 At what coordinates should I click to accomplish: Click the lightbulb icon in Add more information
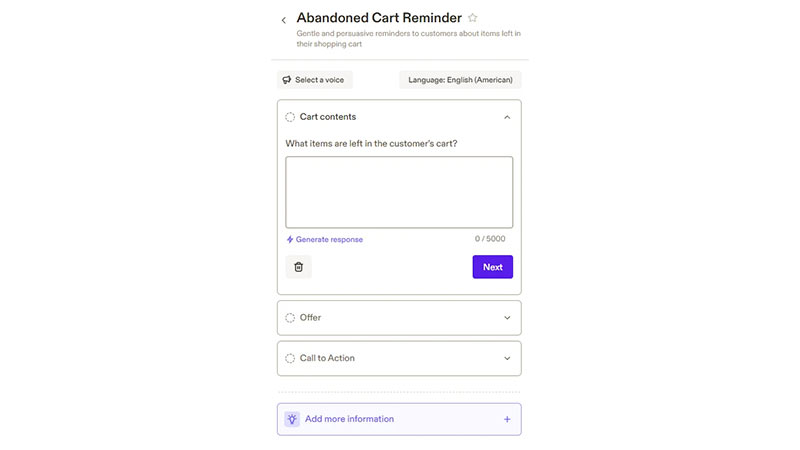click(x=292, y=419)
